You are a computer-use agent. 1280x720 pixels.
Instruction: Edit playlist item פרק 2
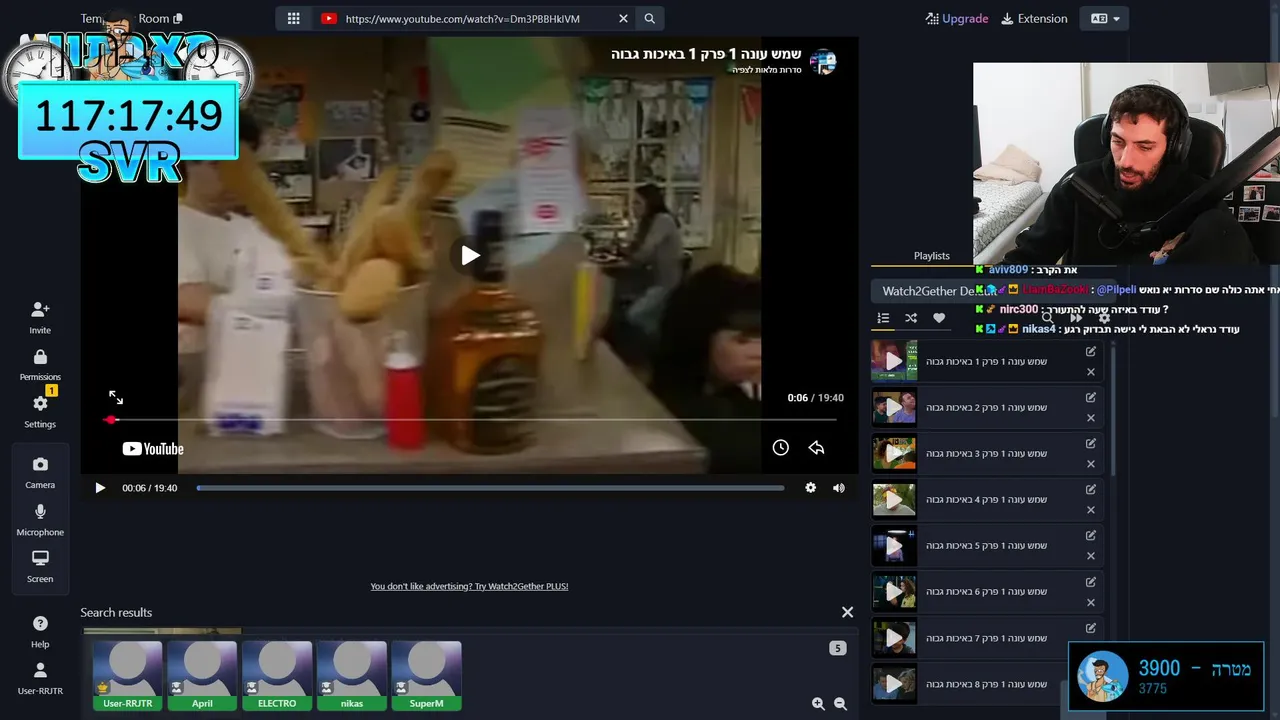coord(1091,397)
